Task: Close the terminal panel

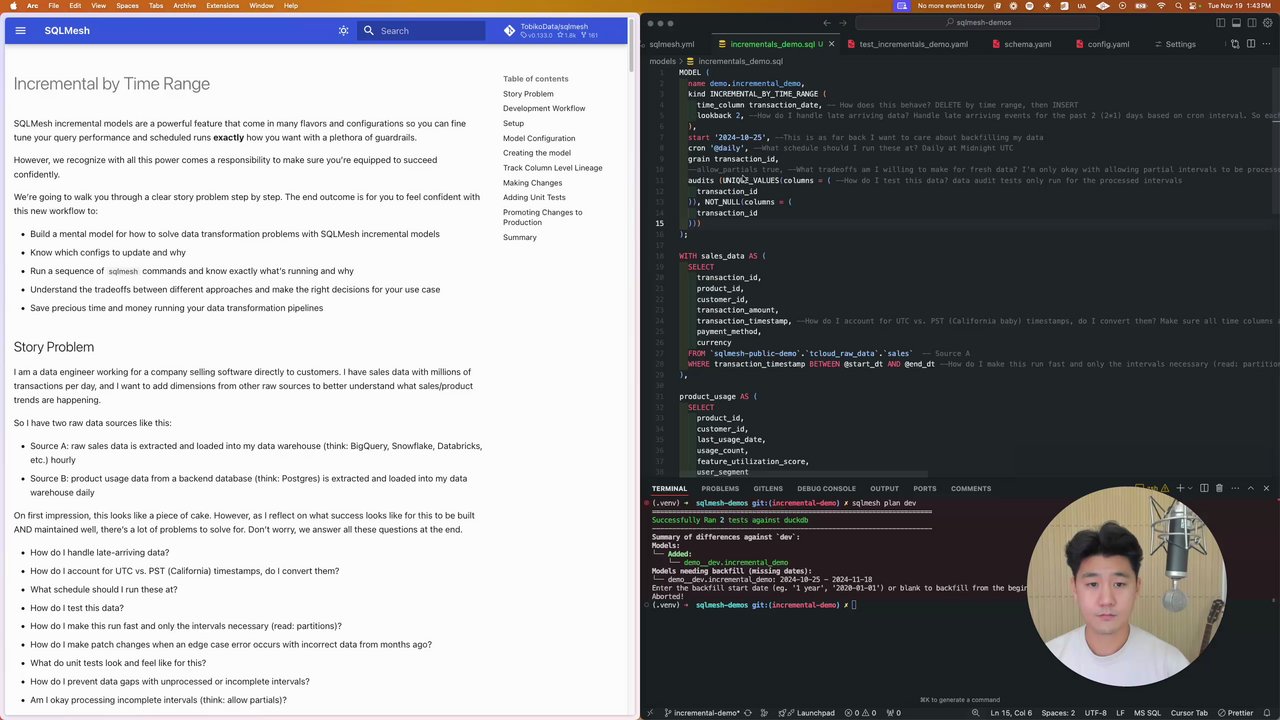Action: [1266, 488]
